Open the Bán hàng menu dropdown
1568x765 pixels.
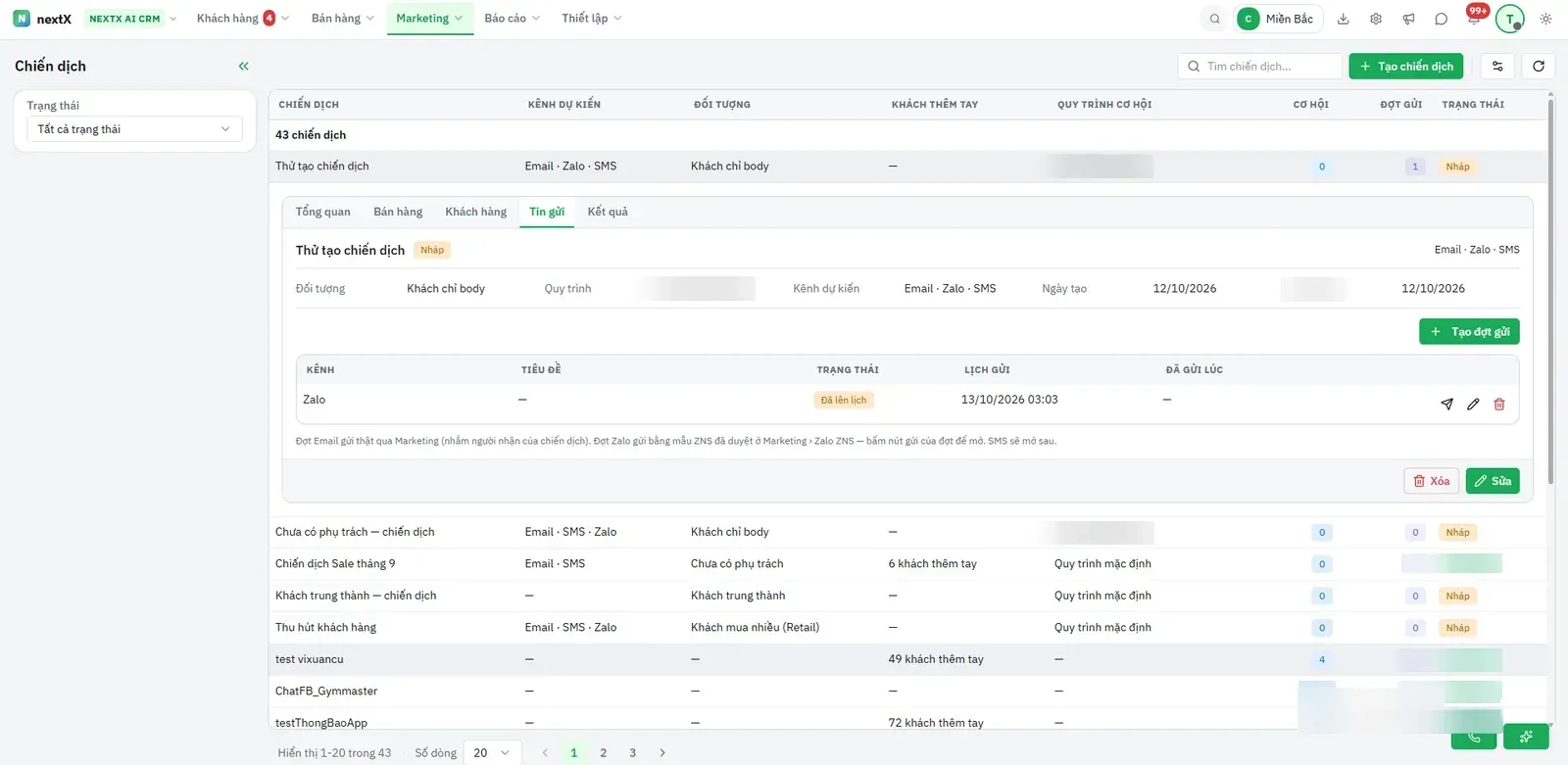point(343,19)
